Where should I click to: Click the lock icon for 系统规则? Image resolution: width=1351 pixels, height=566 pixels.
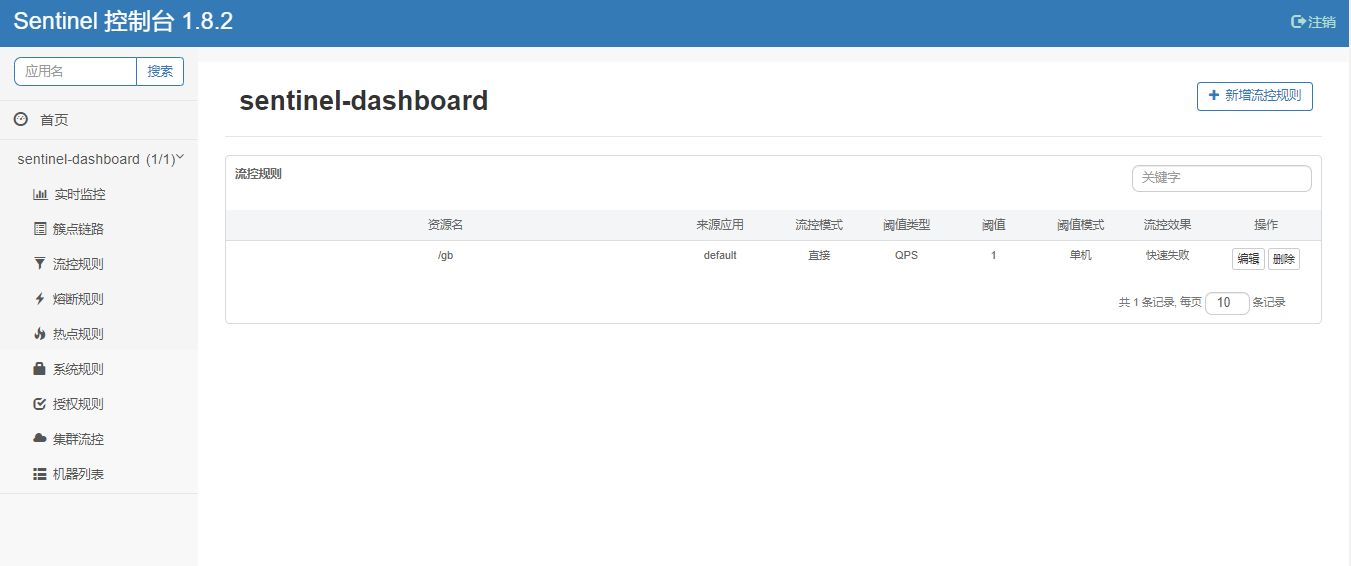[x=40, y=369]
